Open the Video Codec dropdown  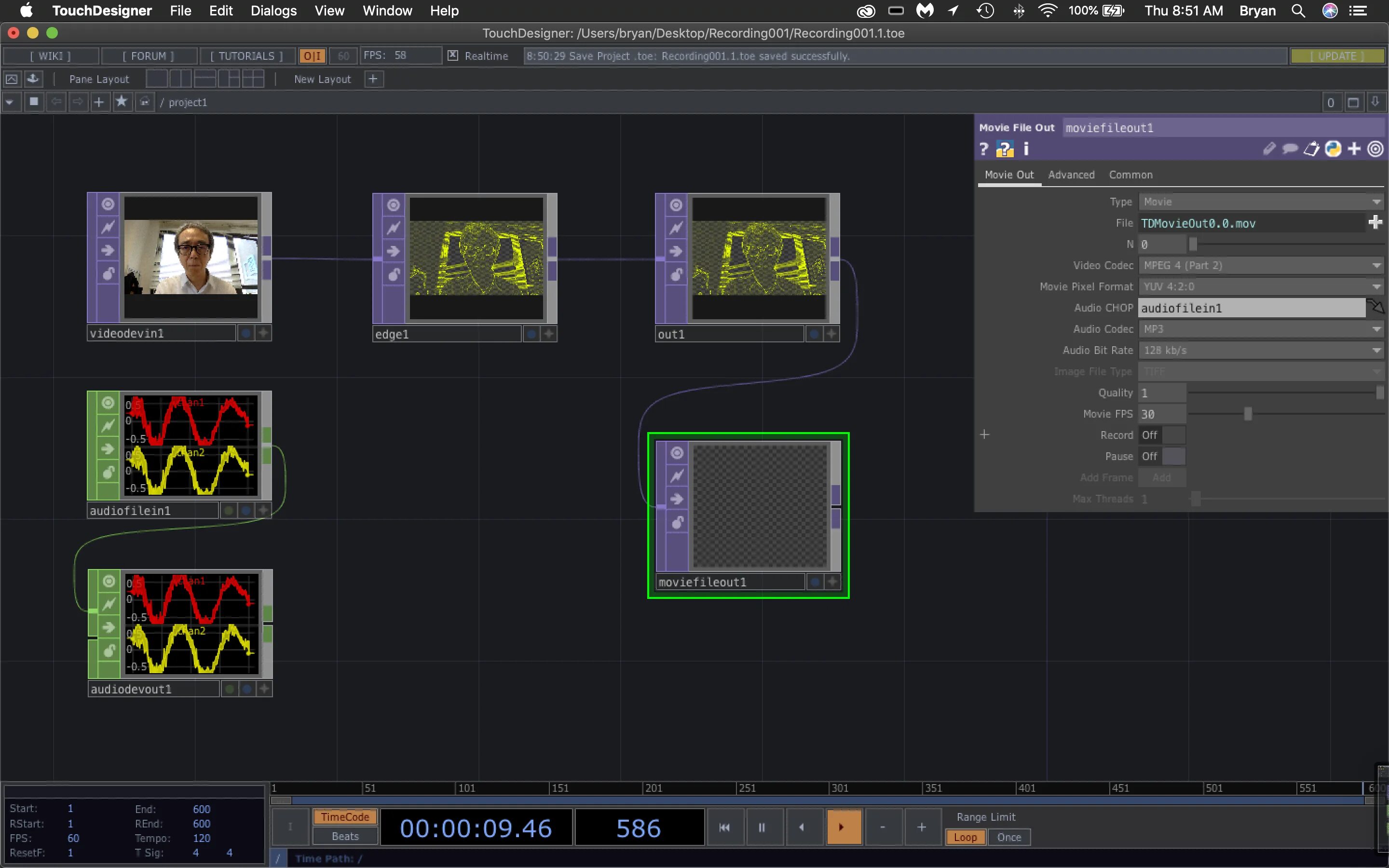(x=1260, y=265)
